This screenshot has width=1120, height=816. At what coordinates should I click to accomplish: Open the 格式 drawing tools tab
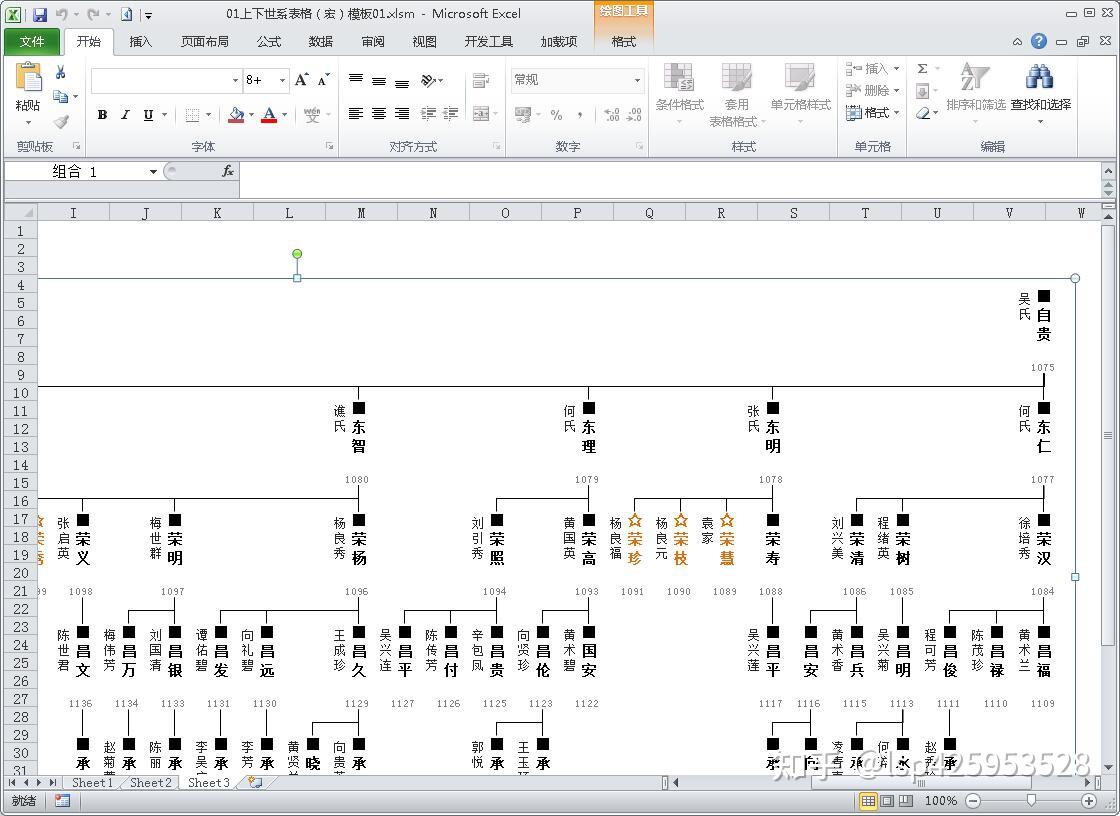point(624,41)
